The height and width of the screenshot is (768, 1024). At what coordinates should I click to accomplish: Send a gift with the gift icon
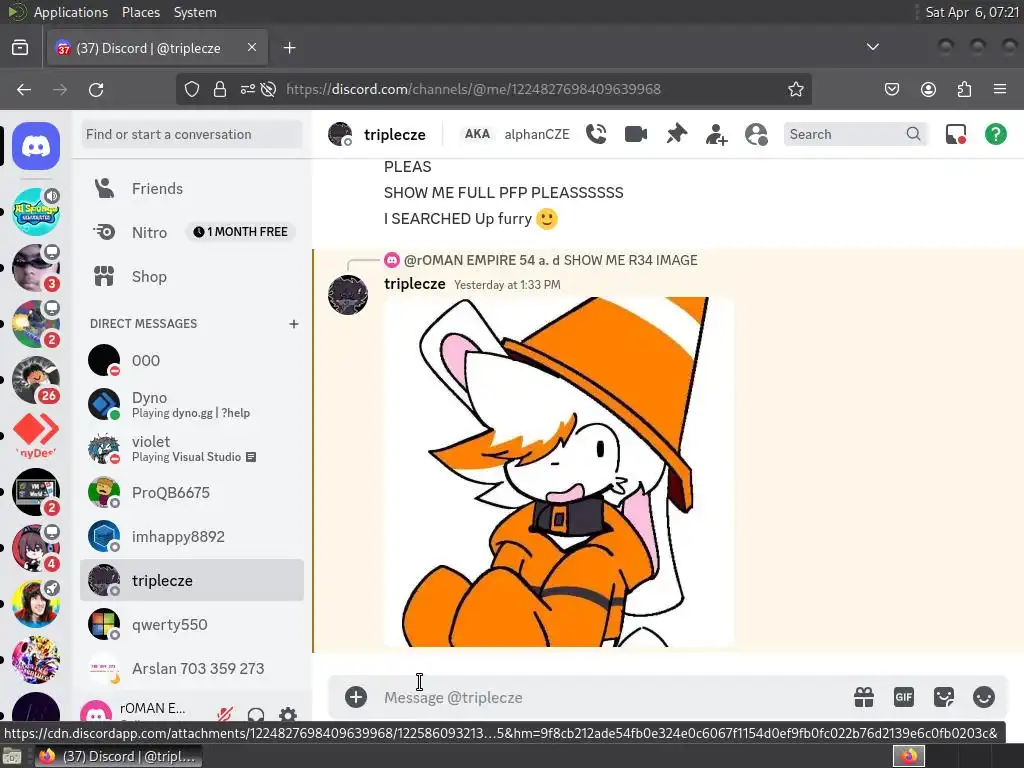pos(864,697)
